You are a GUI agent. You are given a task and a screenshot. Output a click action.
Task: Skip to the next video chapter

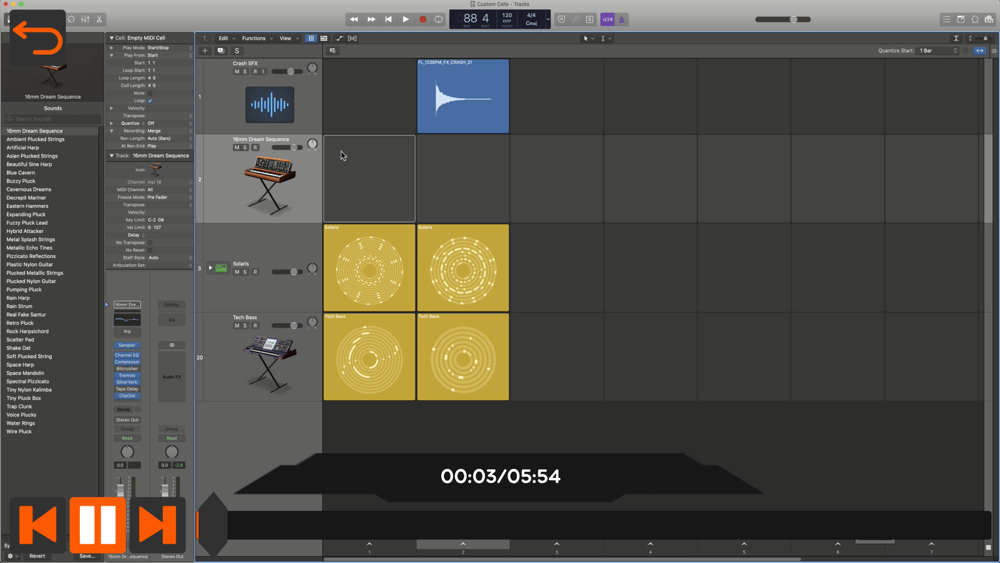[158, 525]
